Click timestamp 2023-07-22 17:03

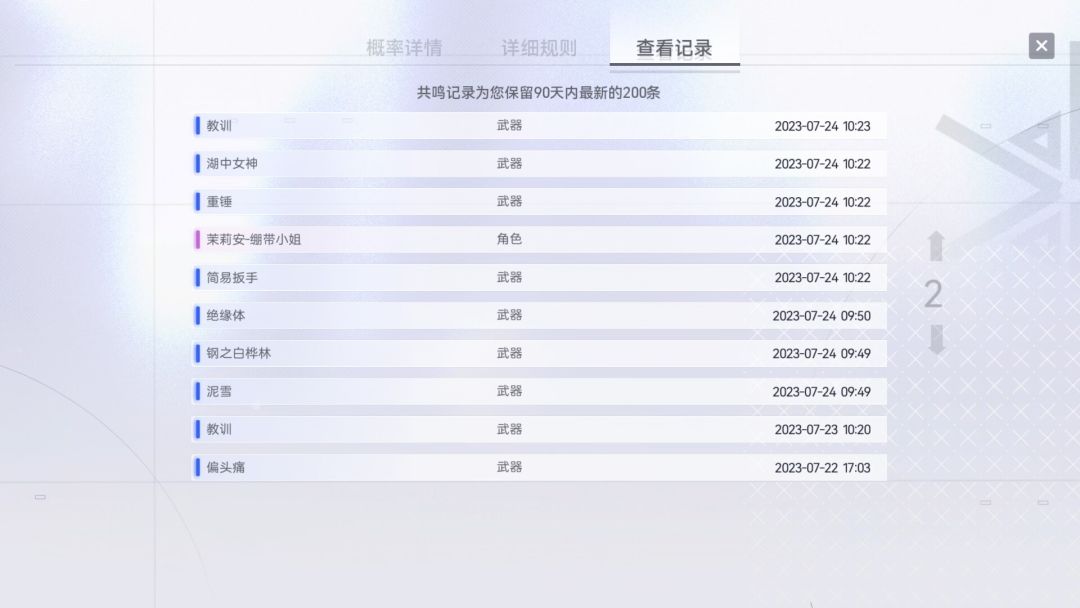pos(822,468)
